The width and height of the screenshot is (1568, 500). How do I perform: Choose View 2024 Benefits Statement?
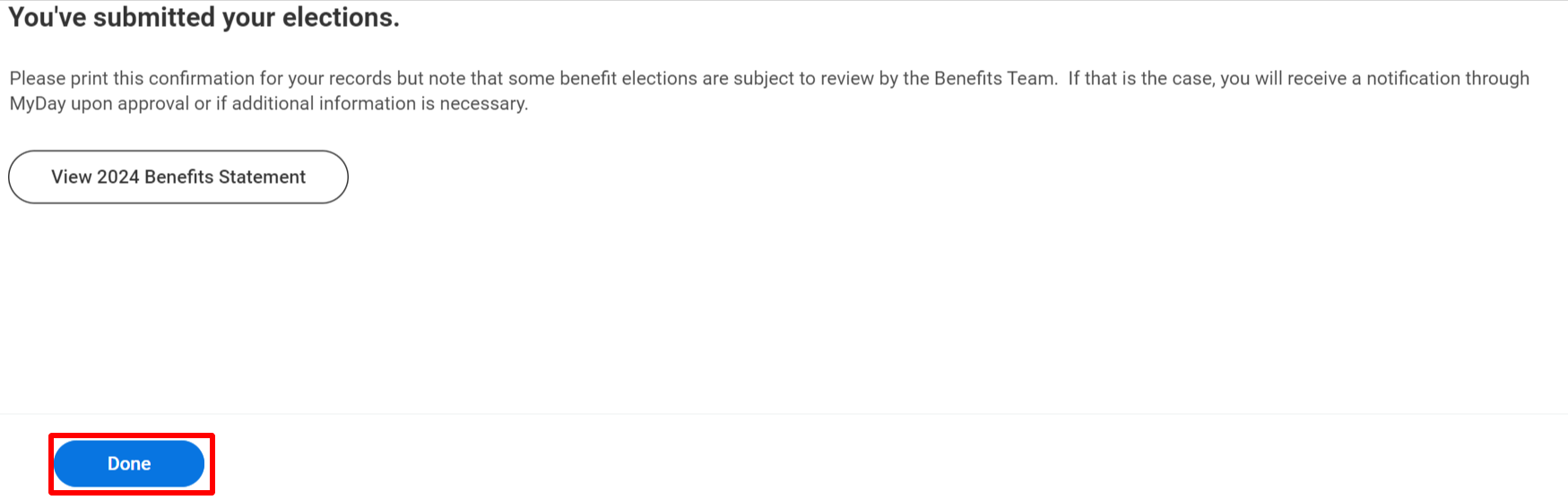pos(178,177)
